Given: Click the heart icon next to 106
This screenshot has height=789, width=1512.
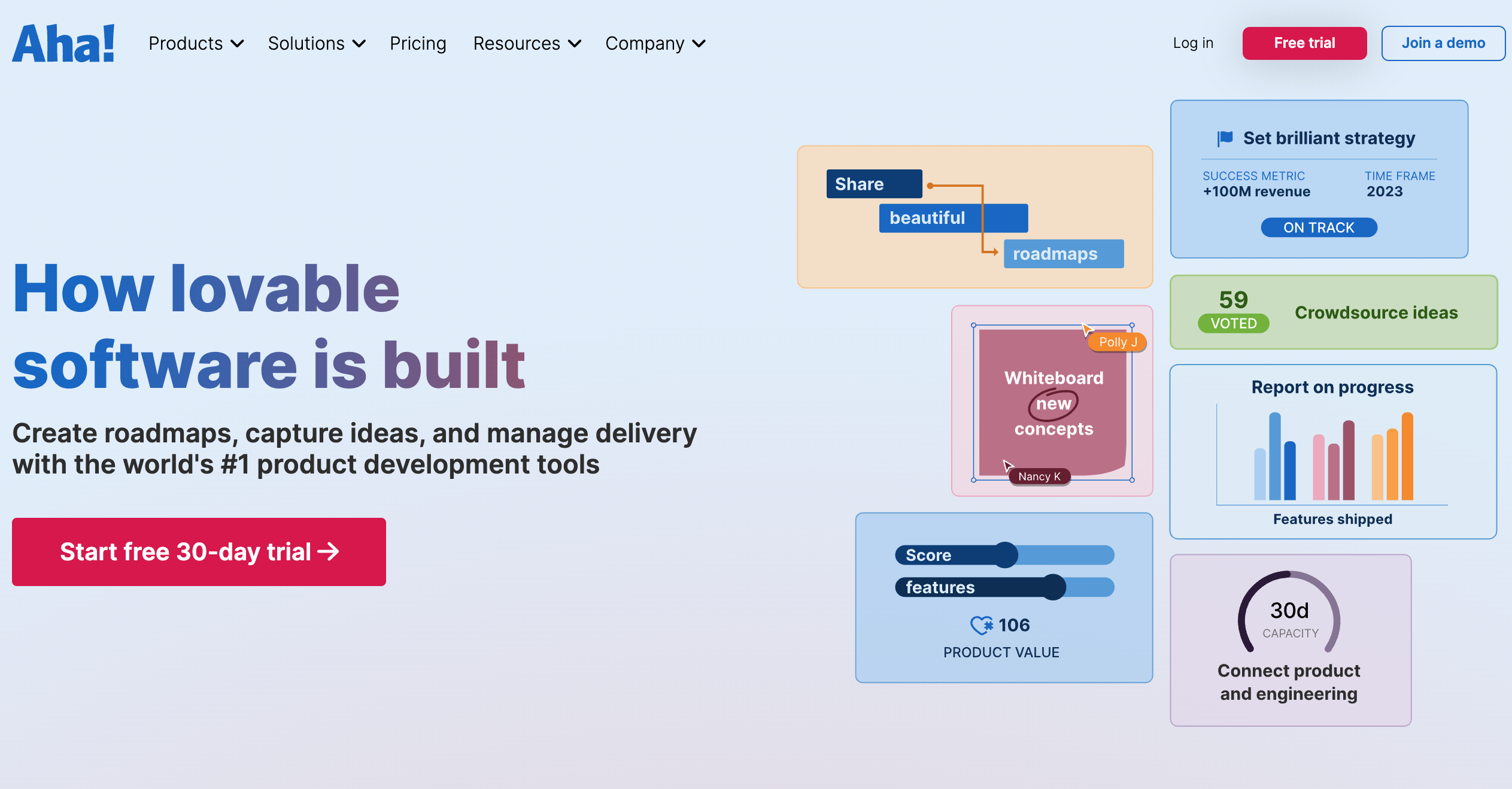Looking at the screenshot, I should [x=982, y=625].
